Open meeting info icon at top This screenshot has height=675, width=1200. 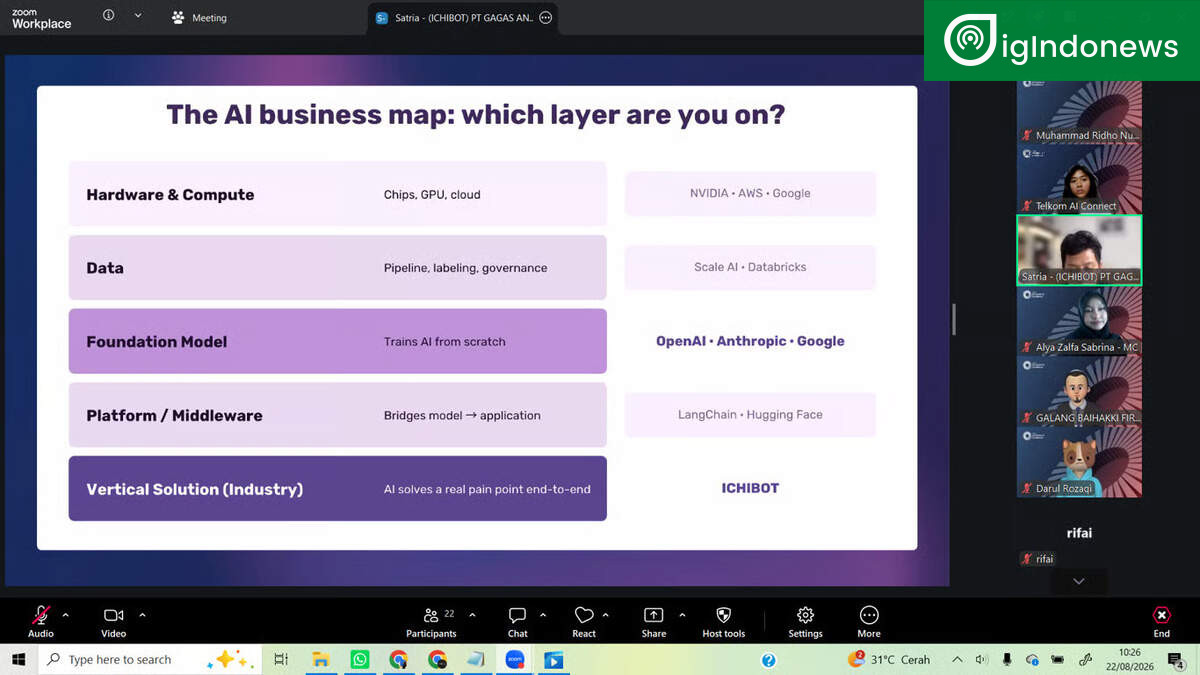(109, 16)
